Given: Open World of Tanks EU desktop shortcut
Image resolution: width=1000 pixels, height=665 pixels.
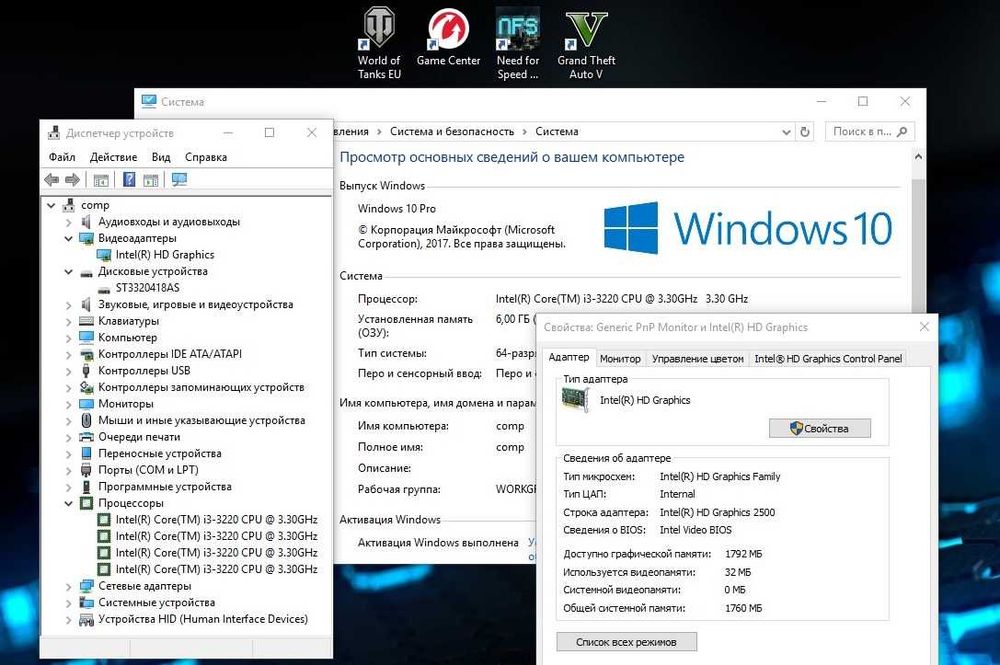Looking at the screenshot, I should tap(379, 43).
